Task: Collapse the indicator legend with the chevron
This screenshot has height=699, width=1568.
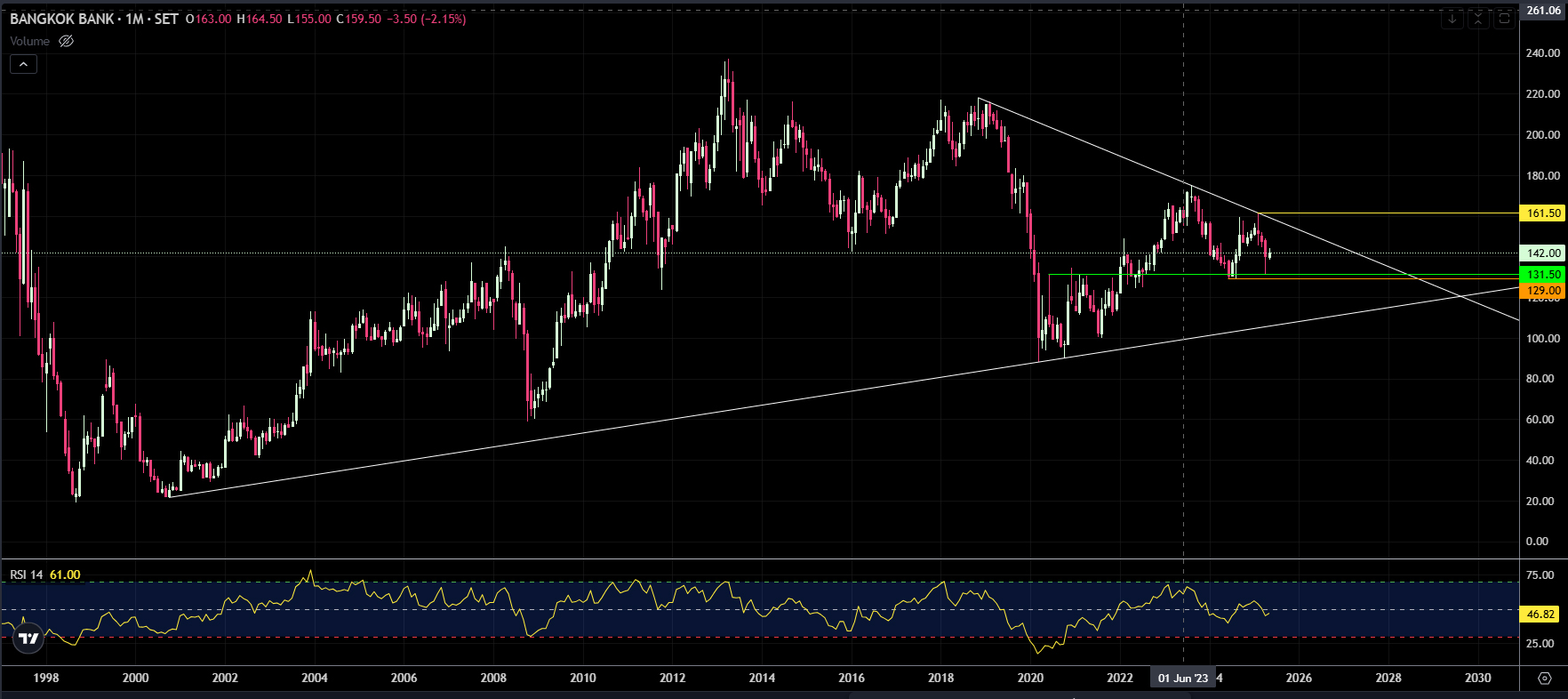Action: [23, 64]
